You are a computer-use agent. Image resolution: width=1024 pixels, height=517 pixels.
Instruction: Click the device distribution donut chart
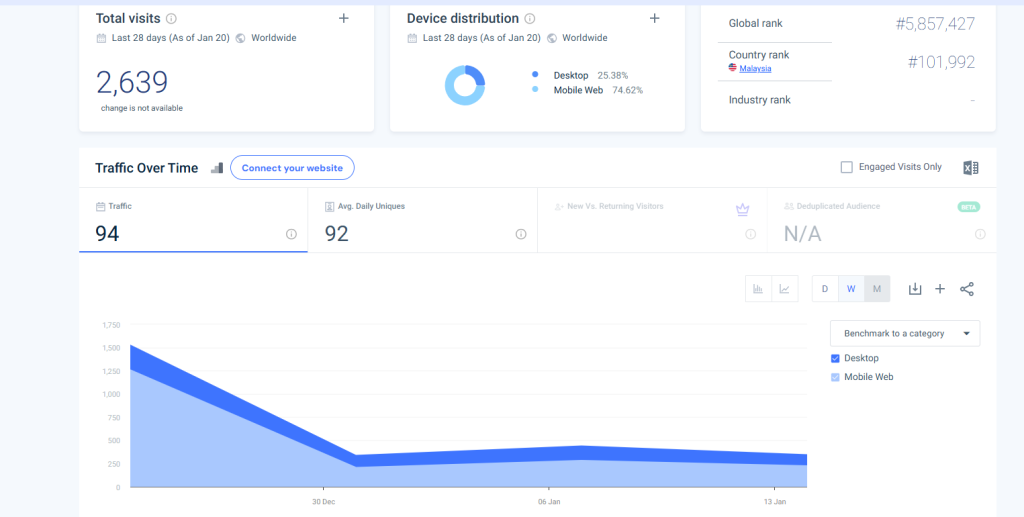point(465,85)
